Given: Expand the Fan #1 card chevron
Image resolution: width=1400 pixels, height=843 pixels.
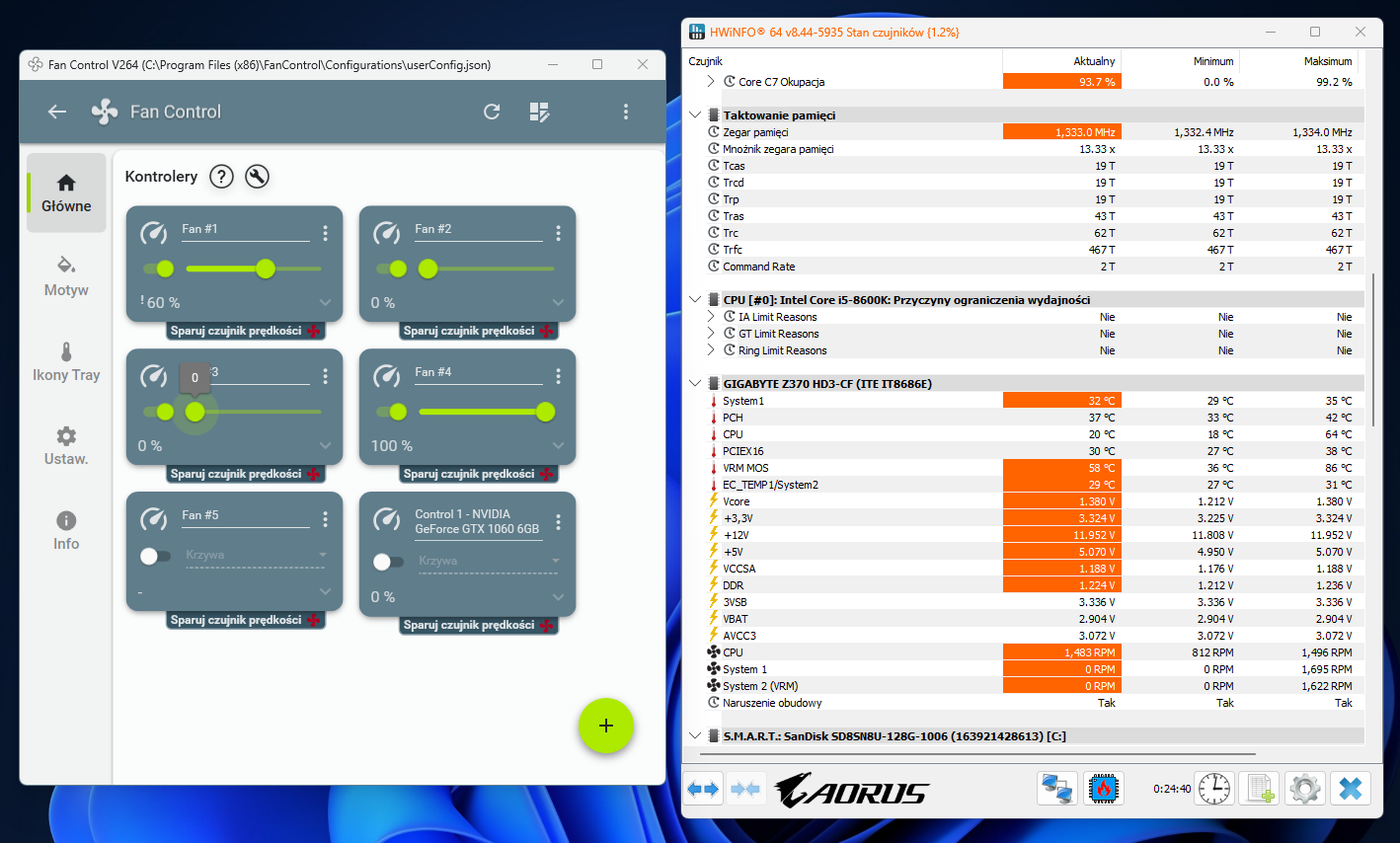Looking at the screenshot, I should 325,303.
